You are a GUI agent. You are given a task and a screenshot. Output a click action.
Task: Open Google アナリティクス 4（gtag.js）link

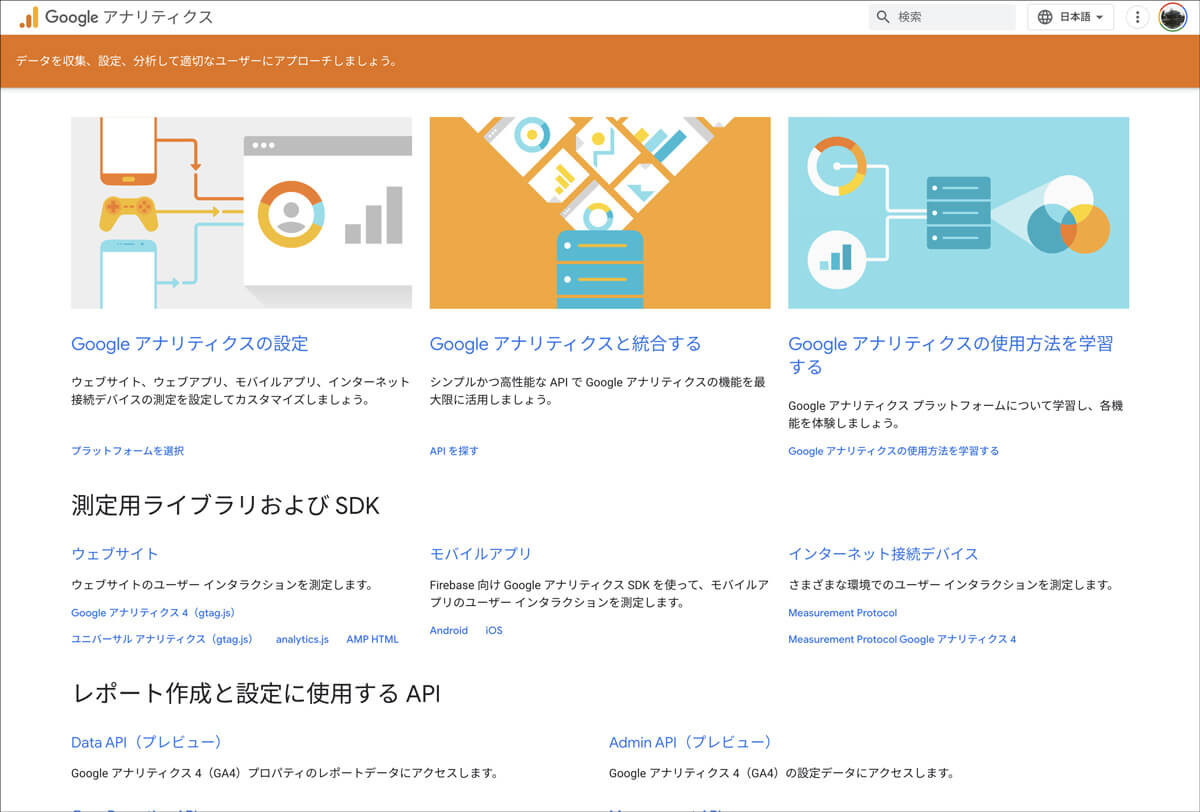coord(153,613)
